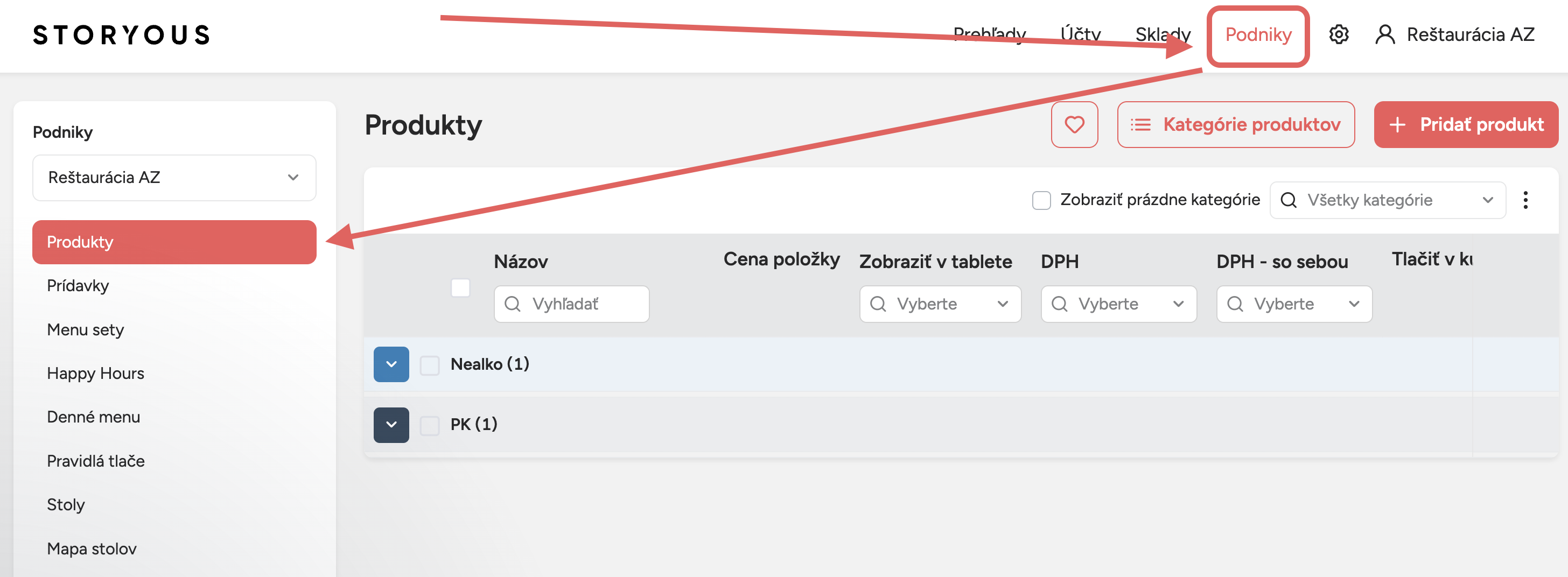The height and width of the screenshot is (577, 1568).
Task: Click the magnifier icon in Vyhľadať field
Action: pyautogui.click(x=513, y=304)
